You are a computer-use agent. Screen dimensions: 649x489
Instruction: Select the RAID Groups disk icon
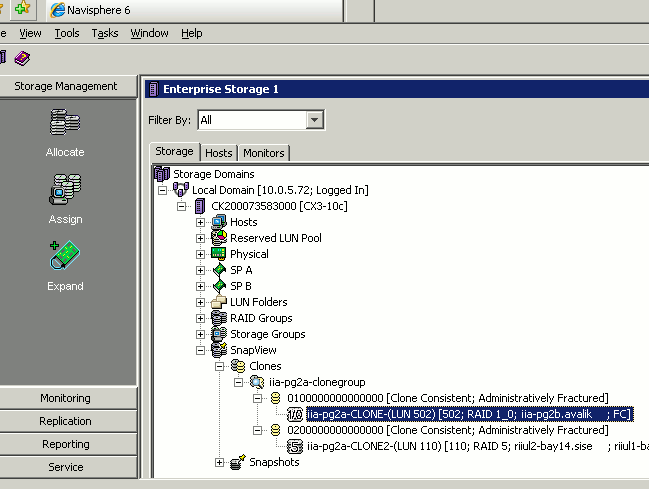pyautogui.click(x=219, y=318)
